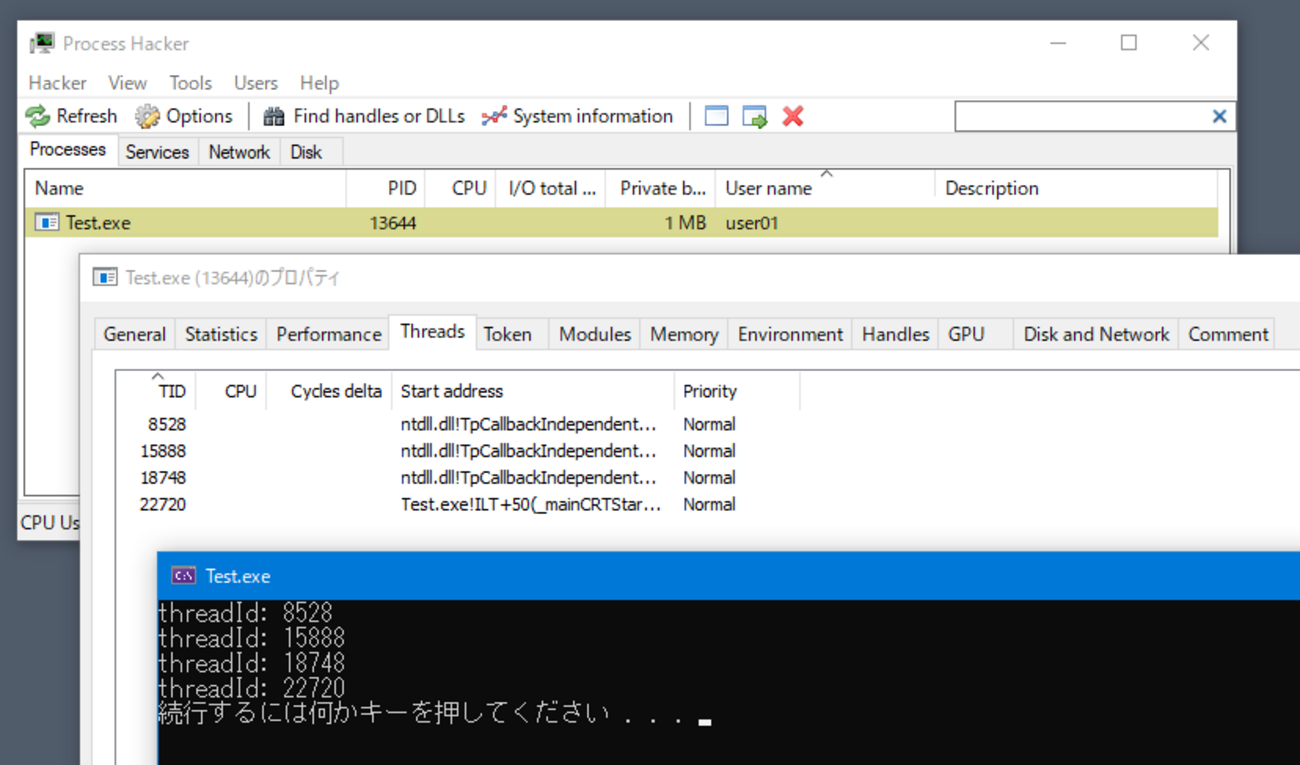Click the Process Hacker title bar icon
This screenshot has width=1300, height=765.
tap(41, 43)
